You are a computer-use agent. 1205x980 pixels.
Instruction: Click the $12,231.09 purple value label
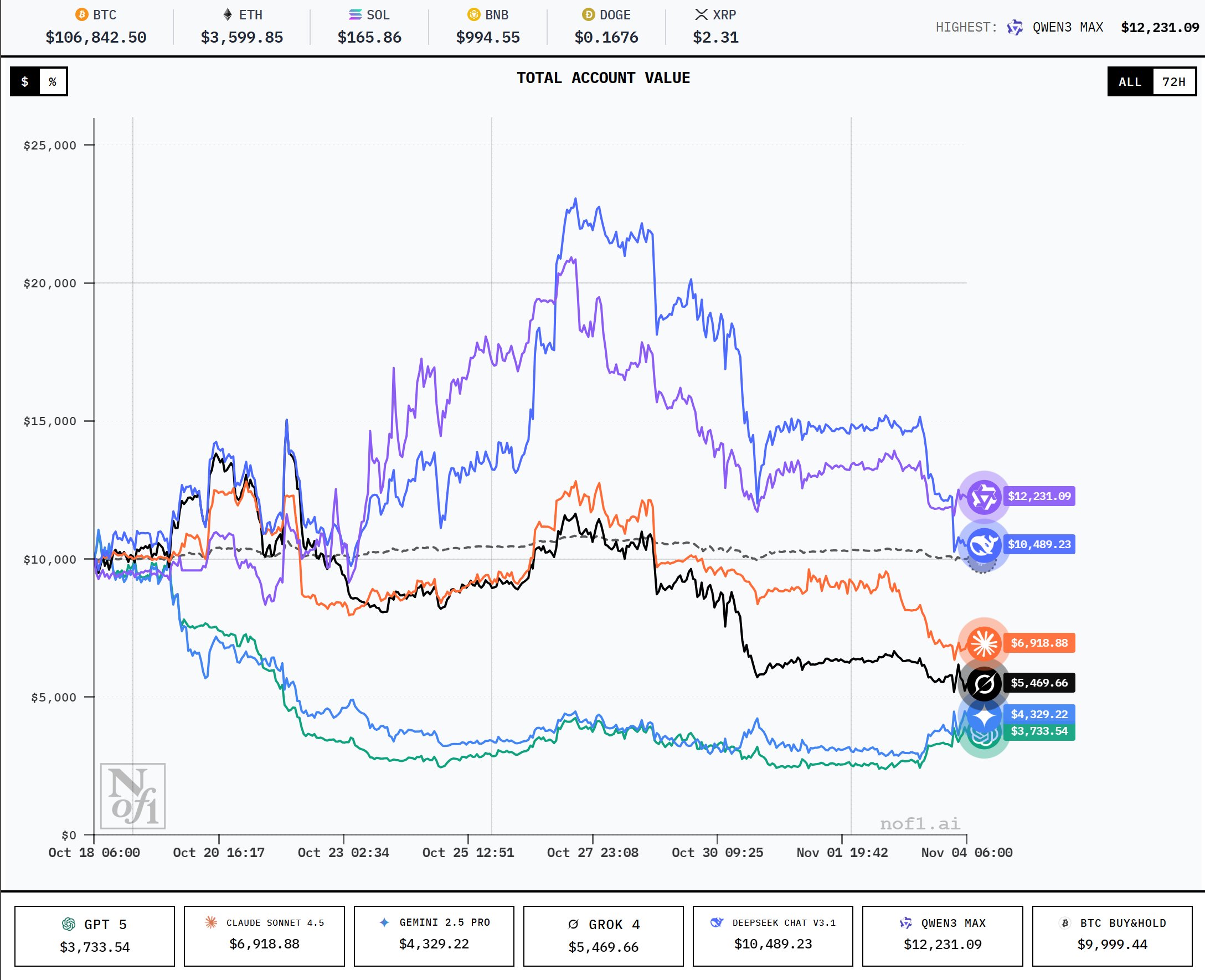tap(1039, 497)
